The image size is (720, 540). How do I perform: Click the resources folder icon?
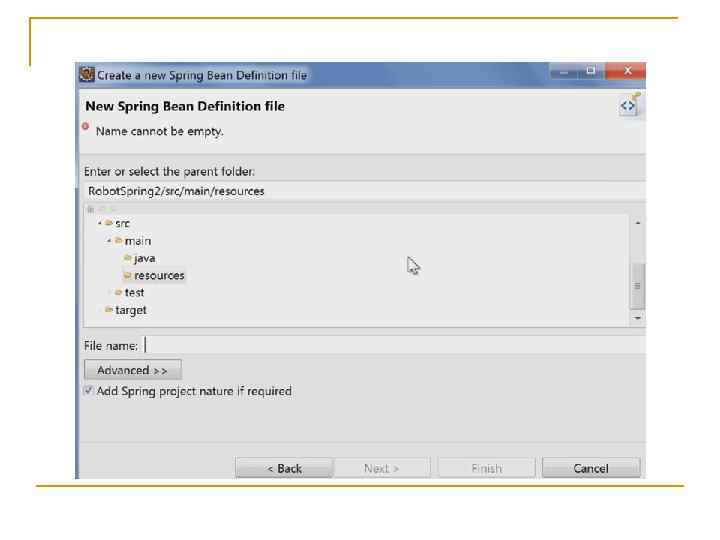[128, 275]
